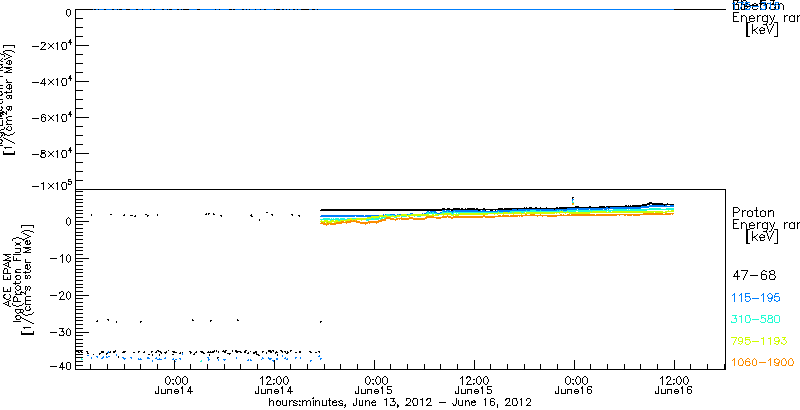Click the orange 1060-1900 energy range label
Image resolution: width=800 pixels, height=410 pixels.
[x=763, y=362]
